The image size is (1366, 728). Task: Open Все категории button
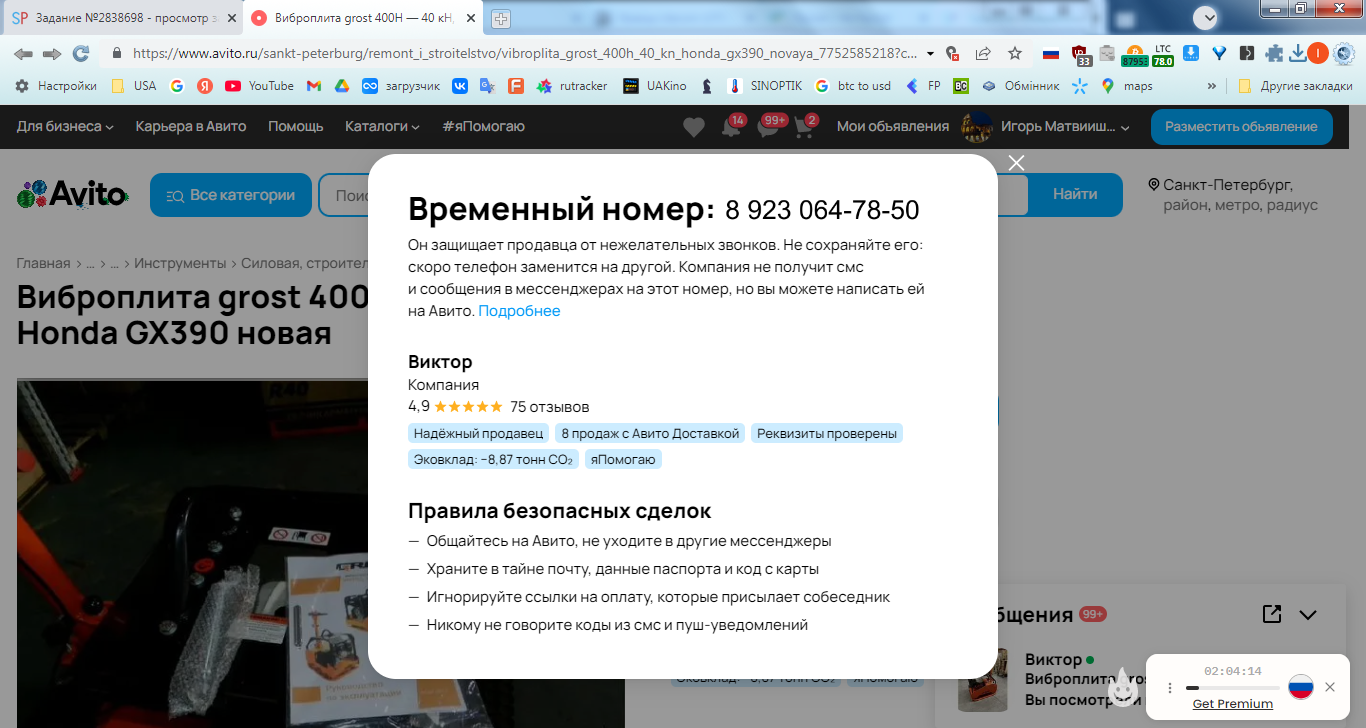coord(231,195)
